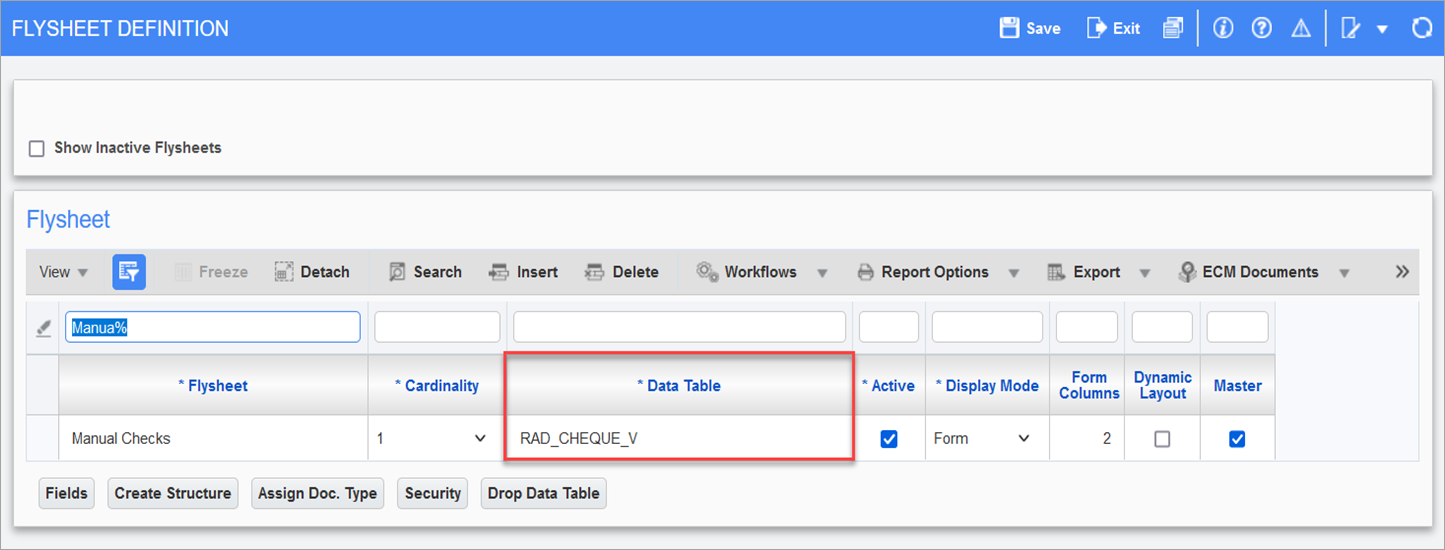Open the View menu in Flysheet toolbar
Viewport: 1445px width, 550px height.
tap(63, 272)
